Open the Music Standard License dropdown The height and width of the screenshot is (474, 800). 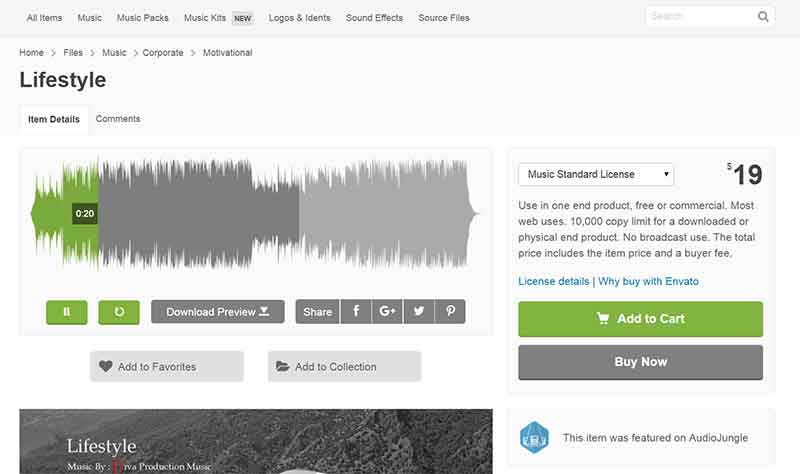(x=596, y=174)
